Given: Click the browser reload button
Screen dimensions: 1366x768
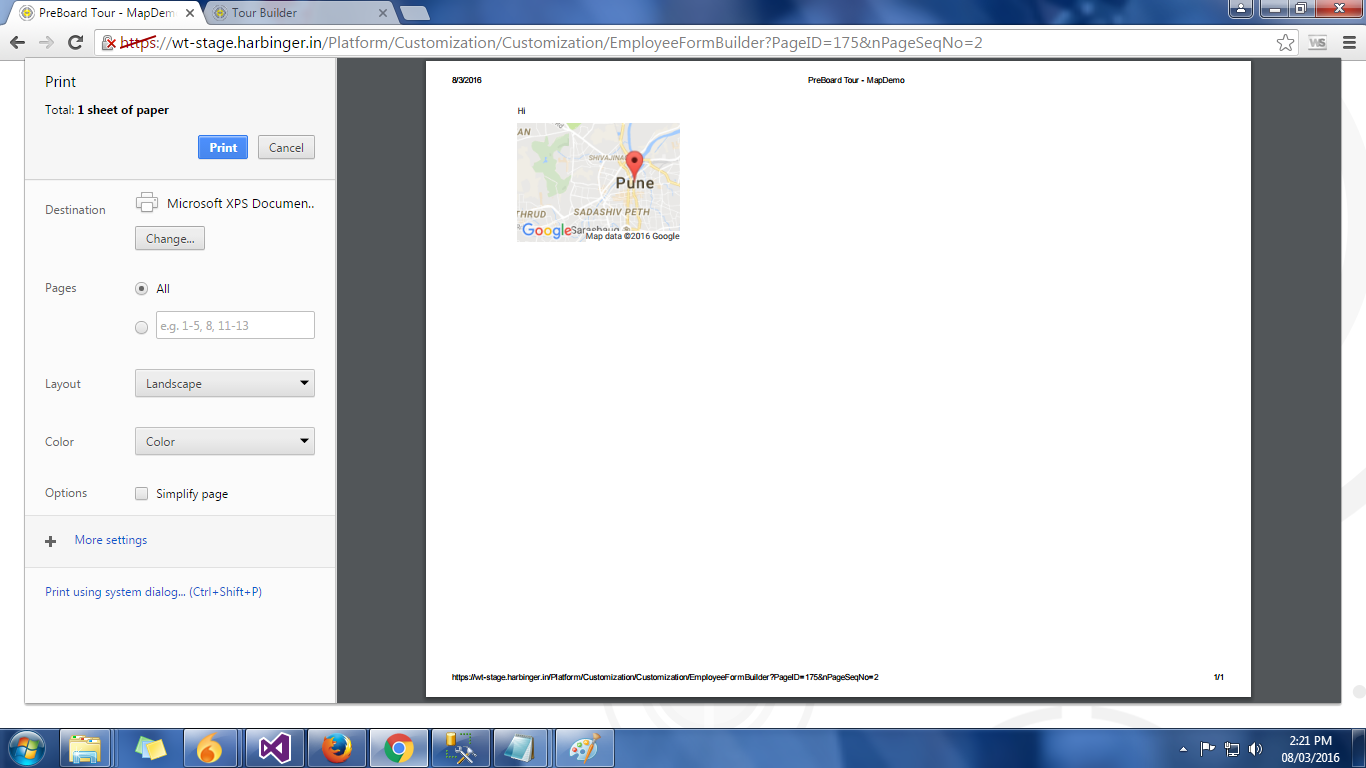Looking at the screenshot, I should pyautogui.click(x=75, y=43).
